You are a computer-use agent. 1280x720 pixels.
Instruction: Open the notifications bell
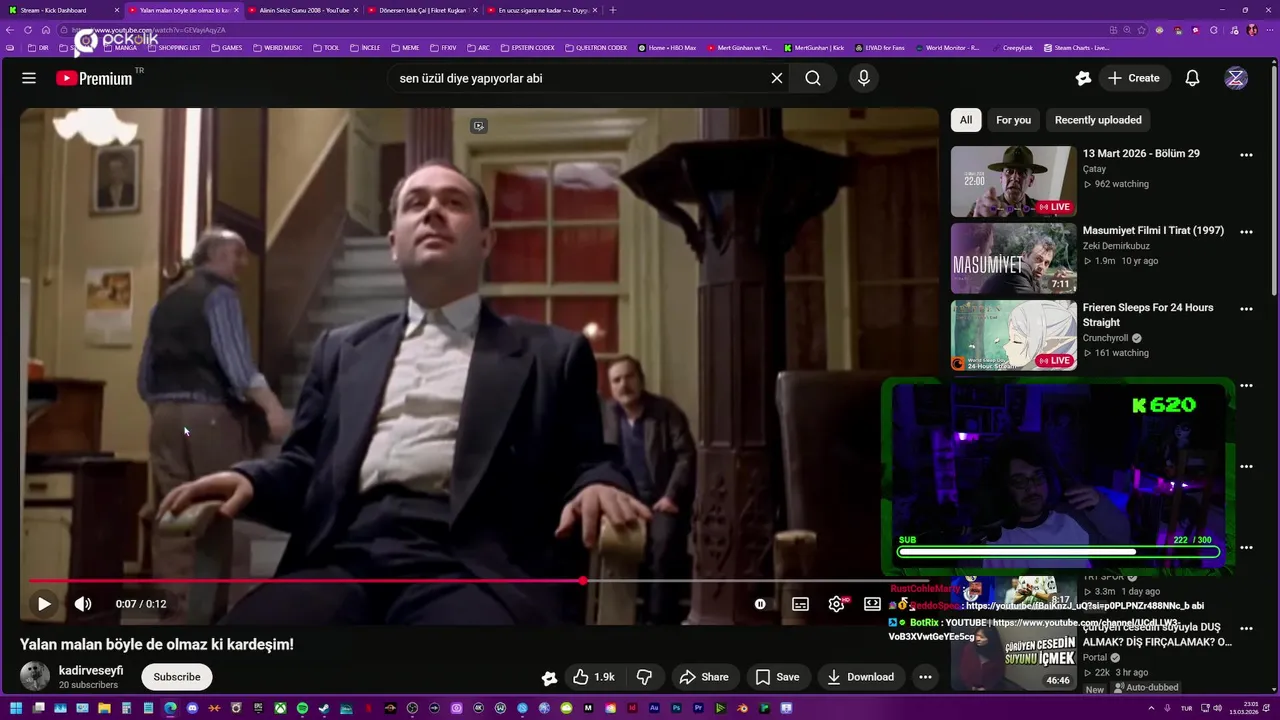point(1192,78)
